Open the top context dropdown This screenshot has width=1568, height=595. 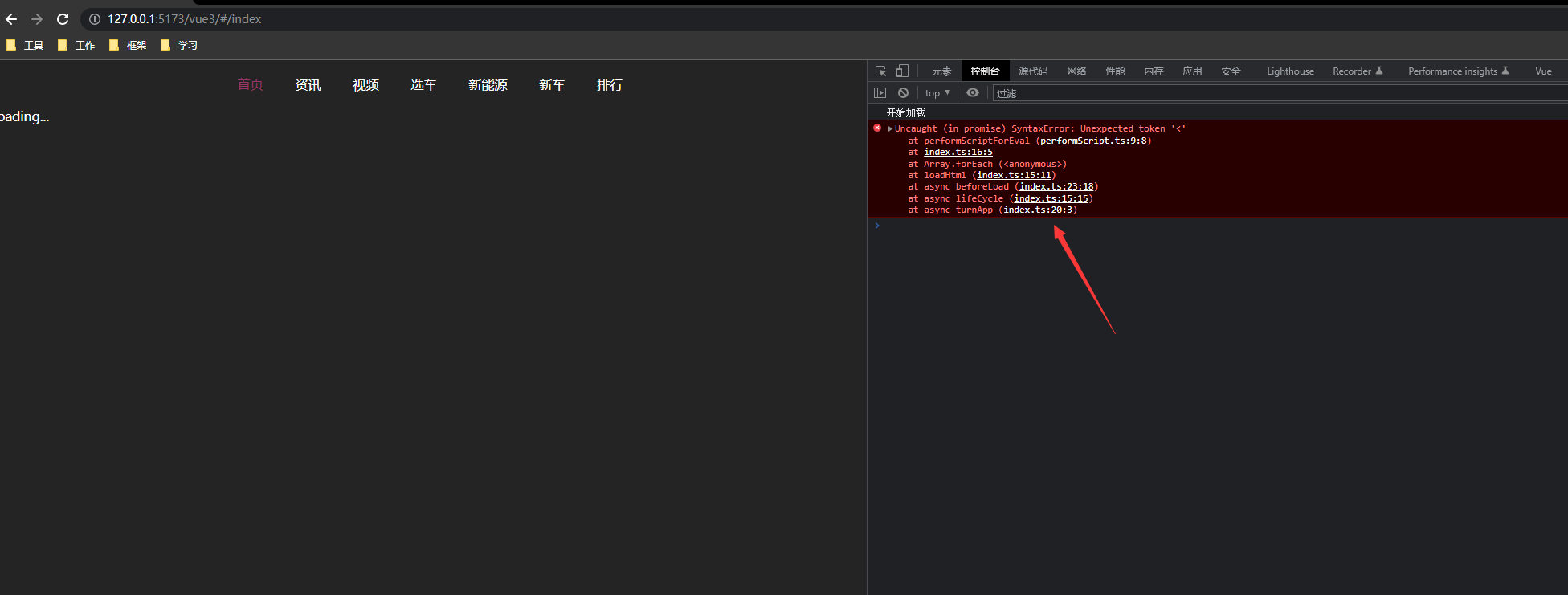tap(937, 93)
